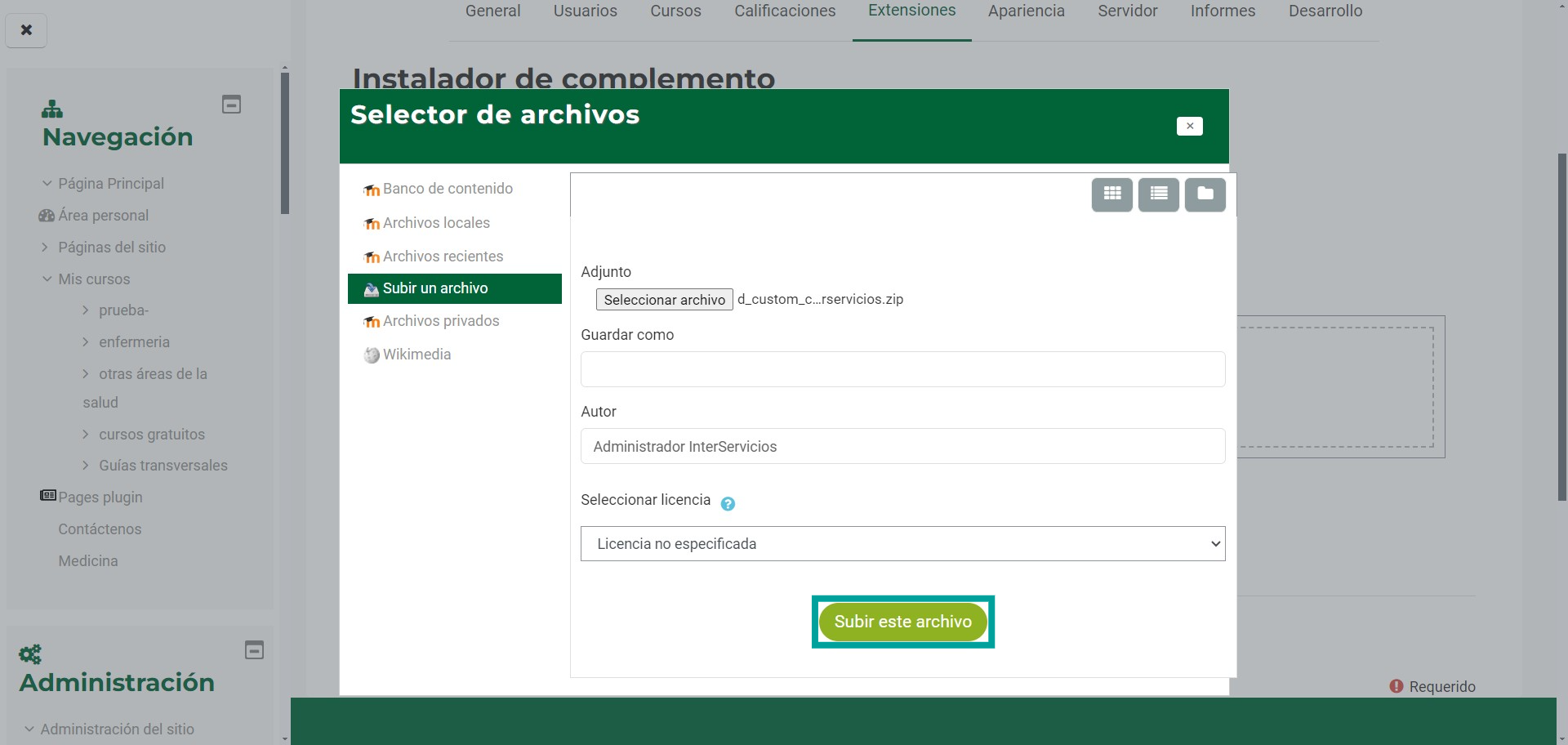Click the Guardar como text field
Screen dimensions: 1568x745
902,369
